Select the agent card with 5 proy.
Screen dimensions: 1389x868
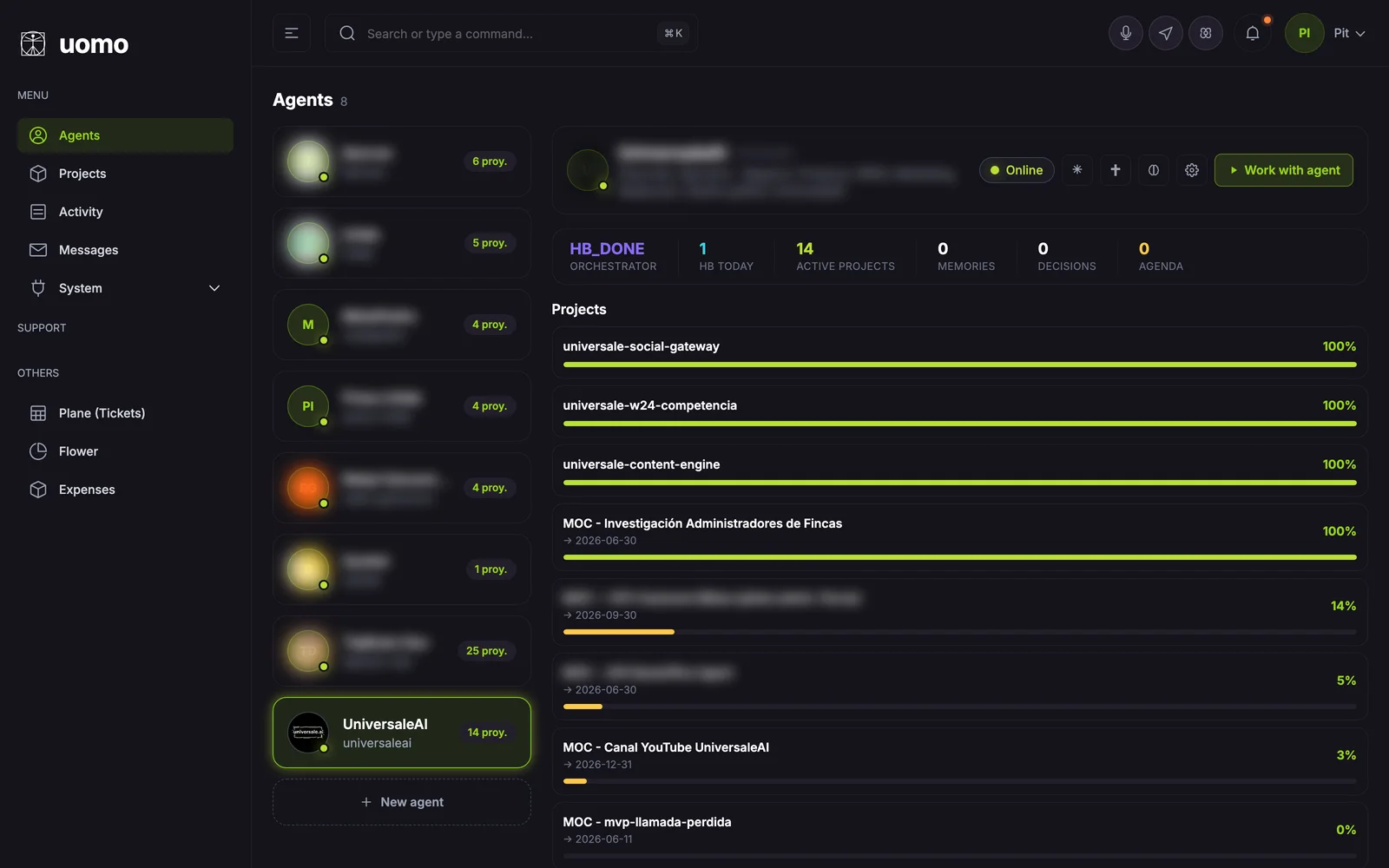pyautogui.click(x=402, y=243)
